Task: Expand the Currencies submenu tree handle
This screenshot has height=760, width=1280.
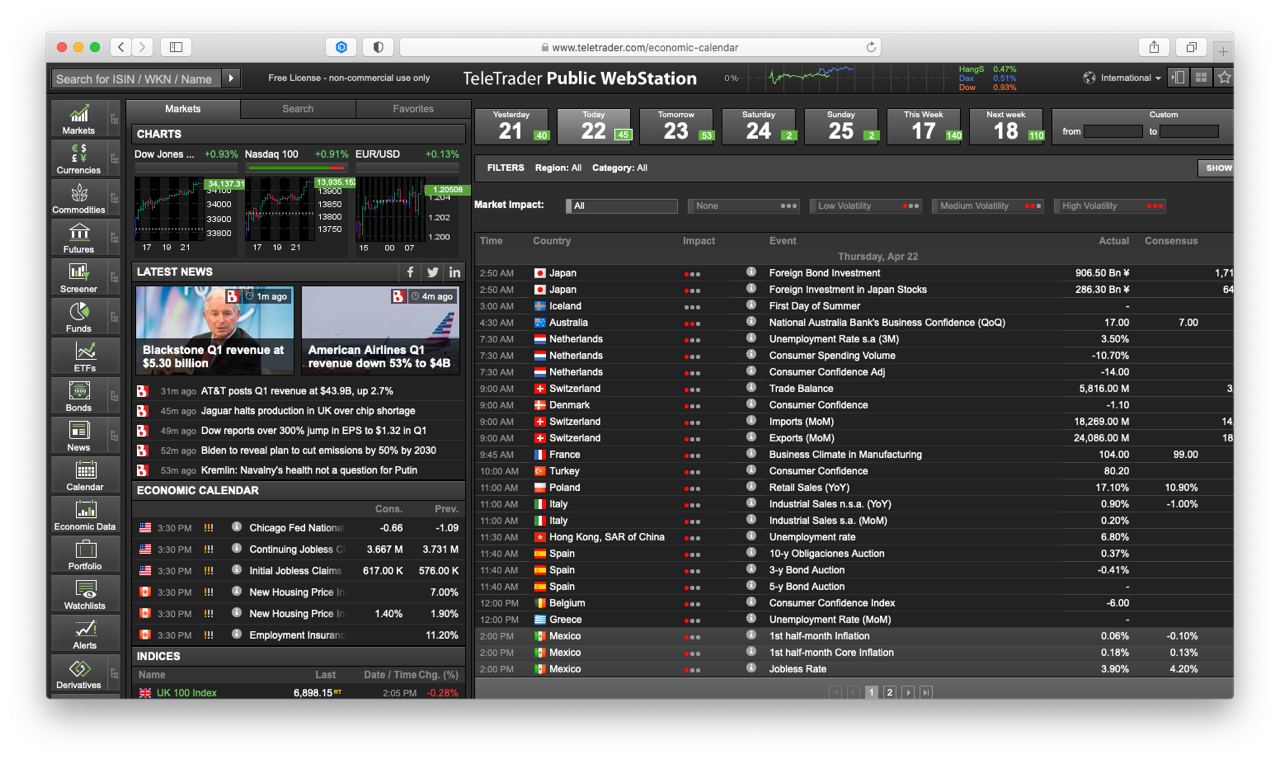Action: pyautogui.click(x=114, y=158)
